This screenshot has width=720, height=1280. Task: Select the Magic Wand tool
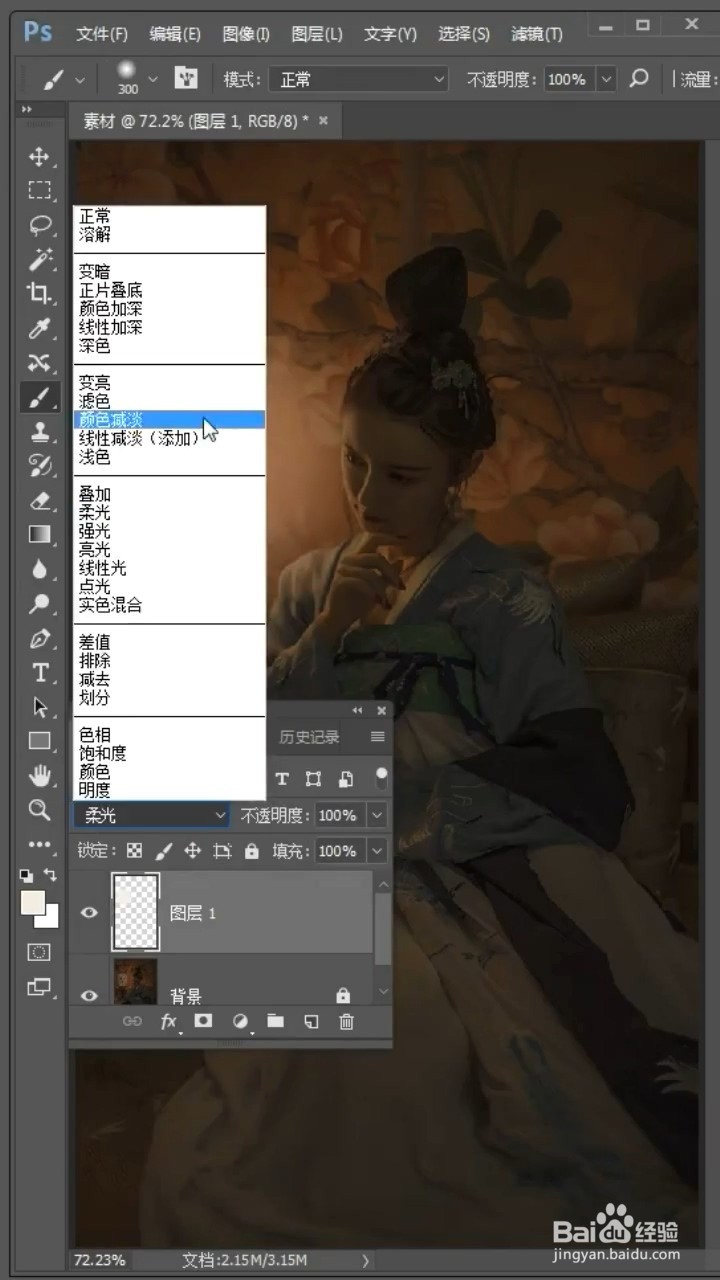pos(39,259)
